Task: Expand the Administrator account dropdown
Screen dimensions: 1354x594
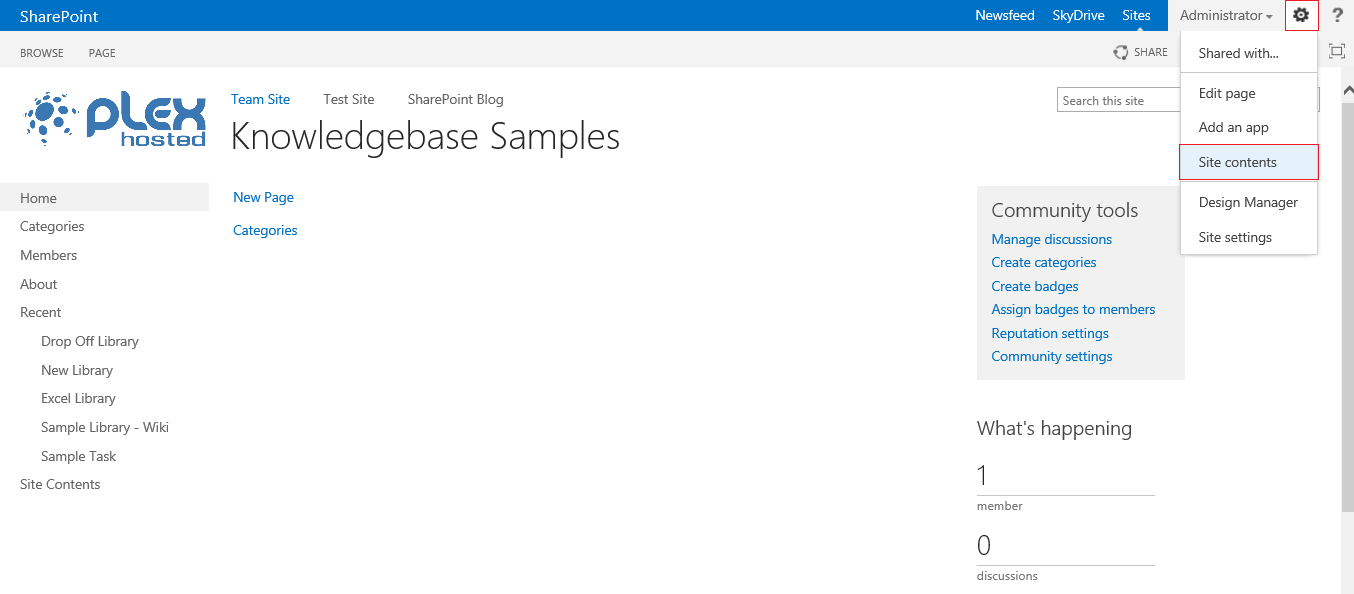Action: click(x=1226, y=16)
